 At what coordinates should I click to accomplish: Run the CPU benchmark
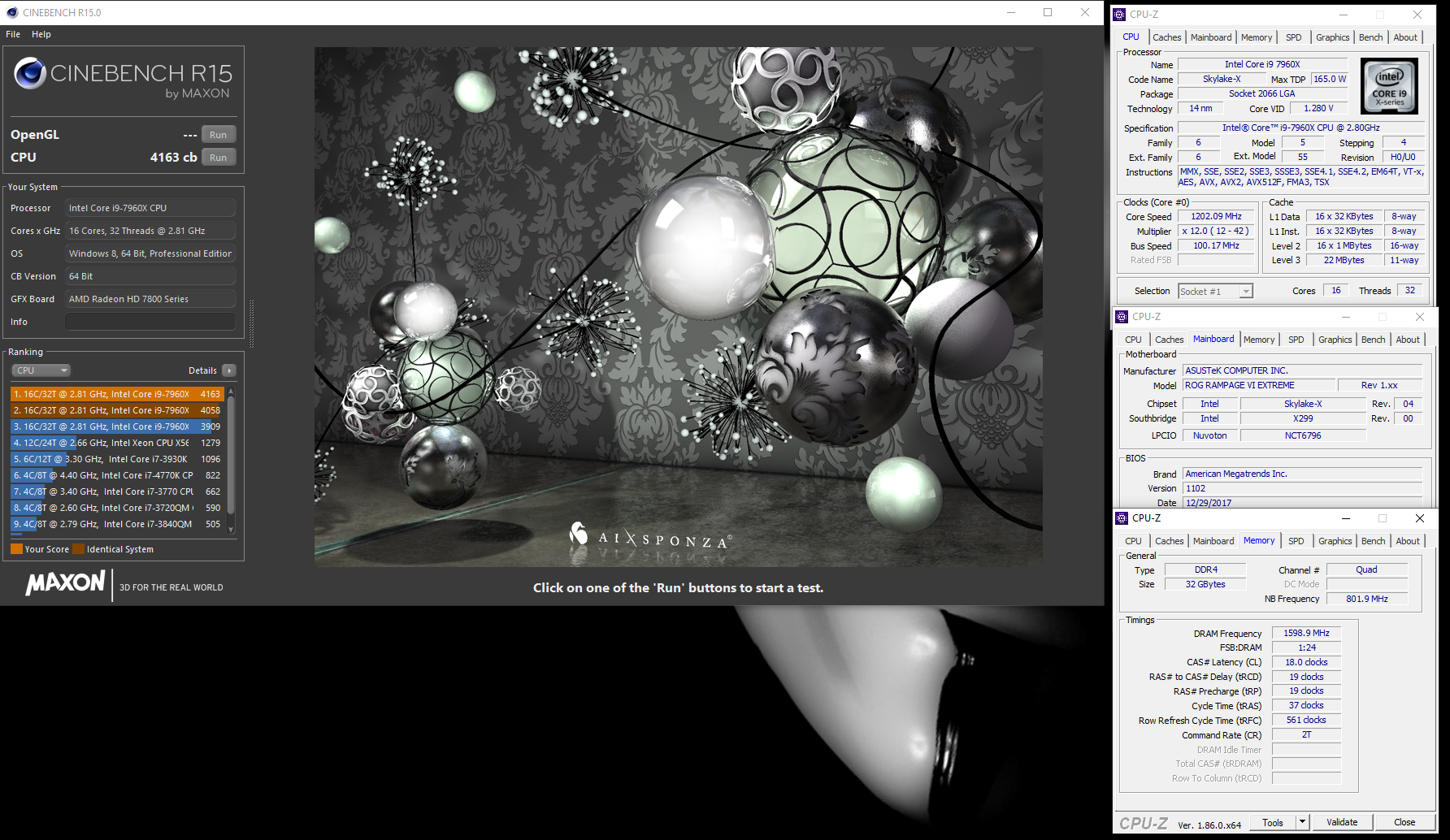[218, 158]
